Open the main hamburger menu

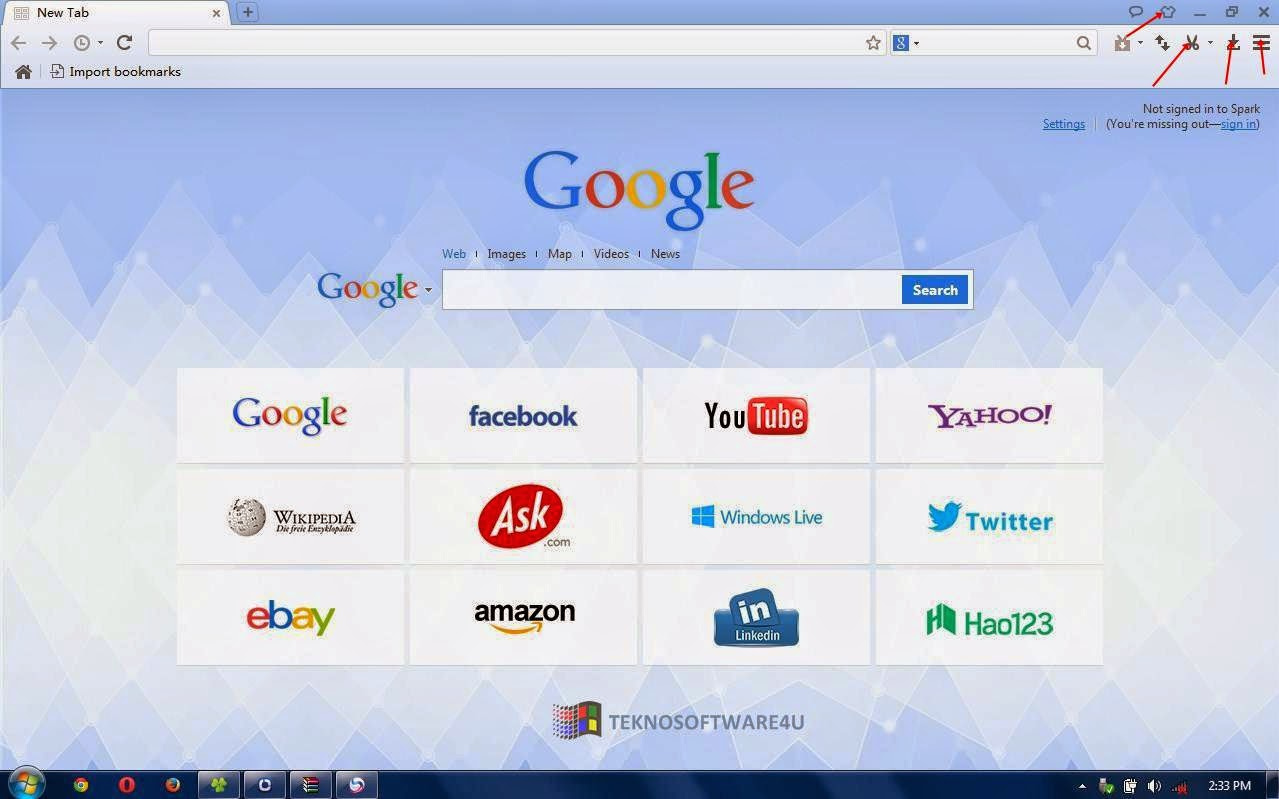tap(1261, 43)
